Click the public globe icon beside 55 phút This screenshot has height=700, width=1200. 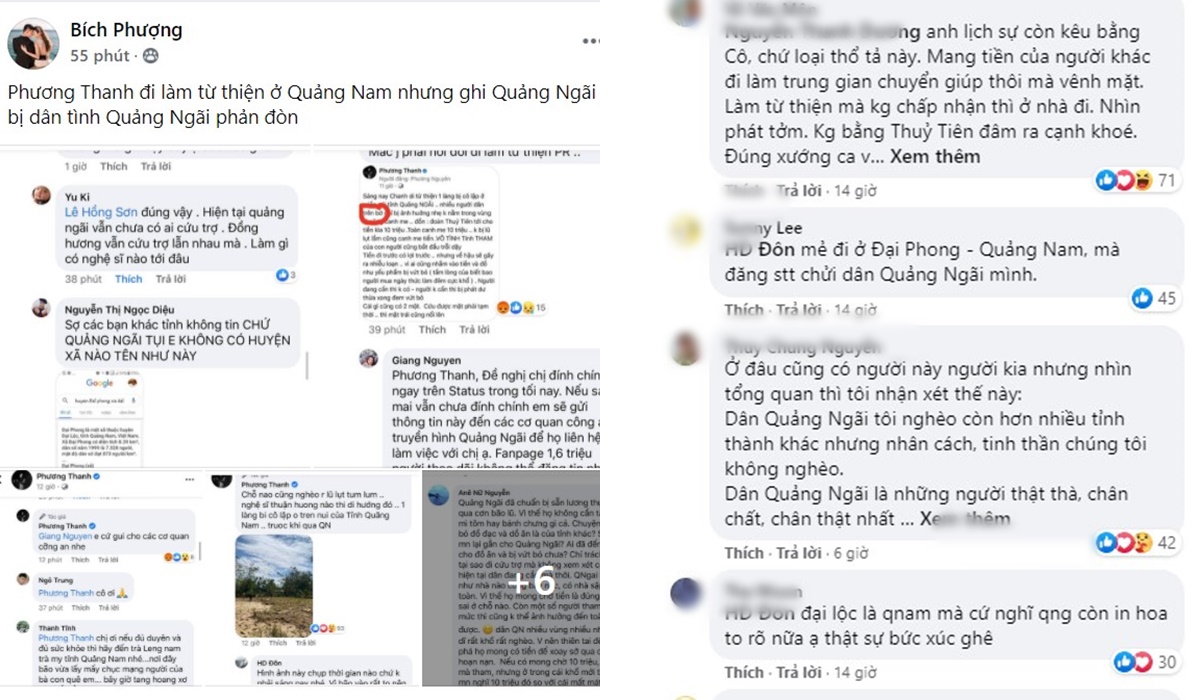151,56
